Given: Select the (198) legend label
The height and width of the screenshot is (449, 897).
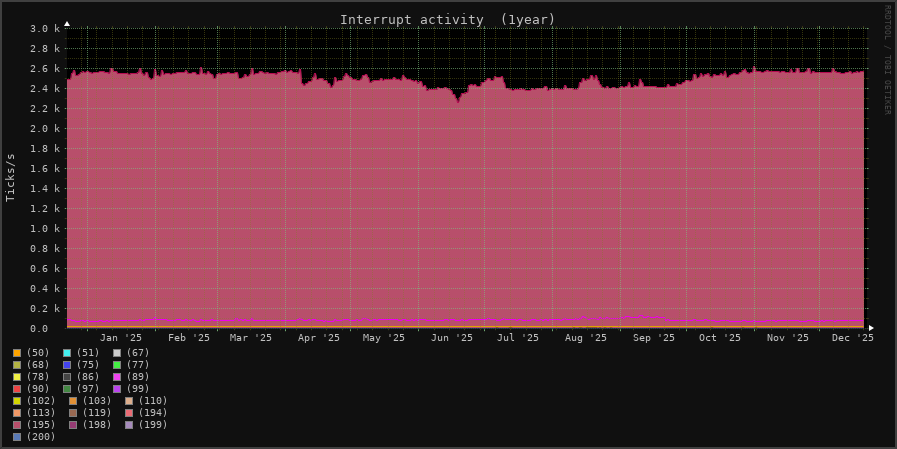Looking at the screenshot, I should 97,425.
